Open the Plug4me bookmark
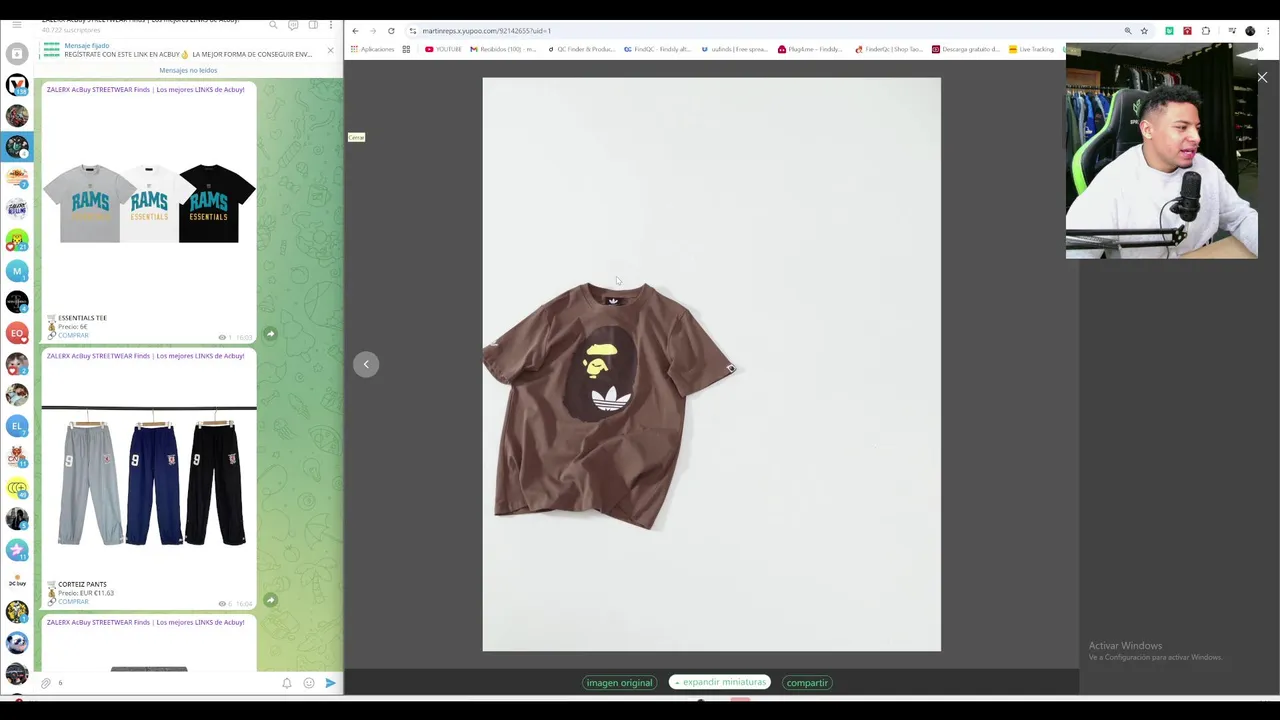This screenshot has height=720, width=1280. 810,49
